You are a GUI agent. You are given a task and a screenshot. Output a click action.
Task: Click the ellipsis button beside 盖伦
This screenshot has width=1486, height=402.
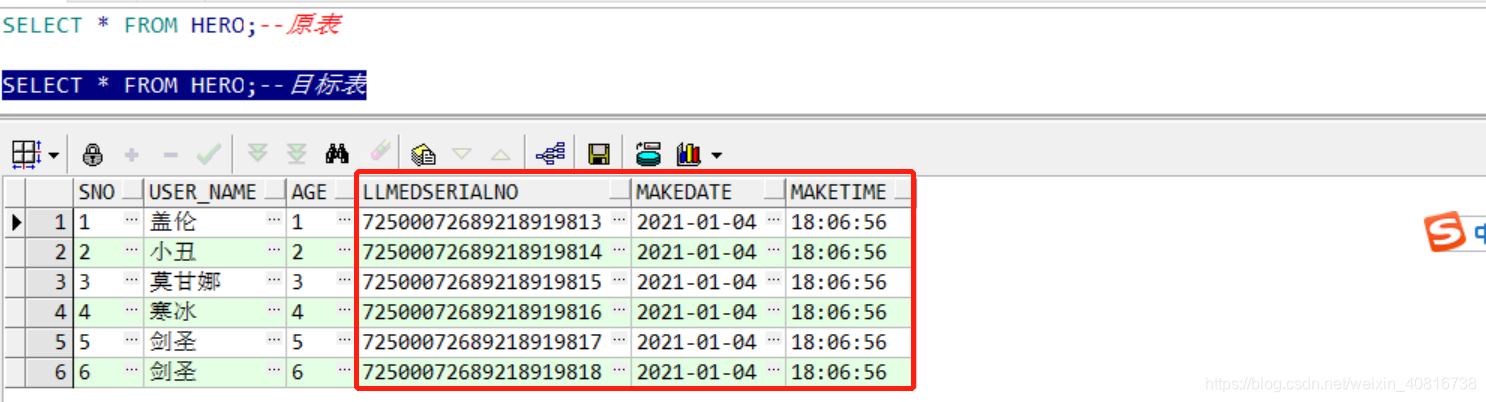[x=275, y=222]
